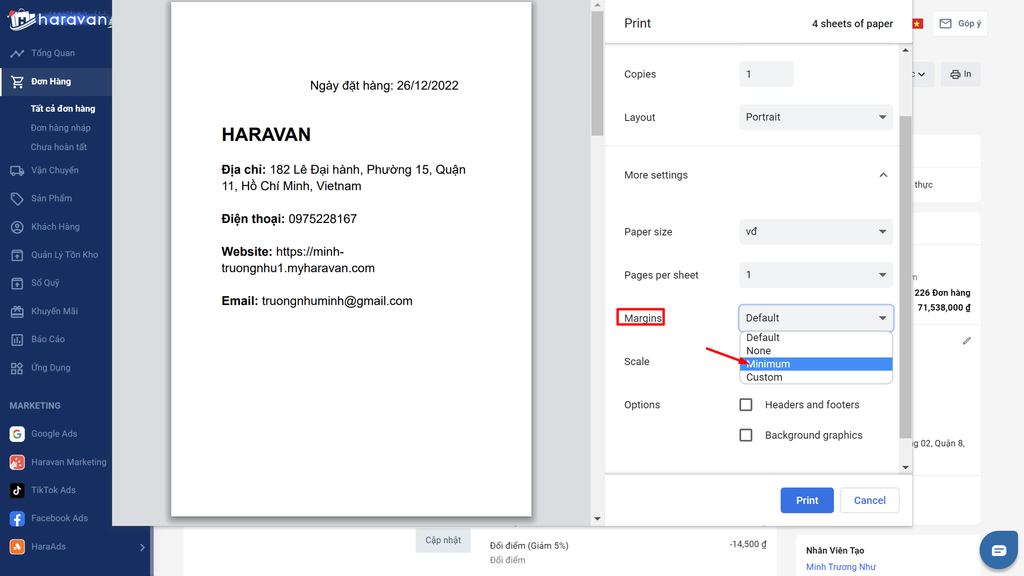This screenshot has width=1024, height=576.
Task: Click the blue Print button
Action: tap(807, 500)
